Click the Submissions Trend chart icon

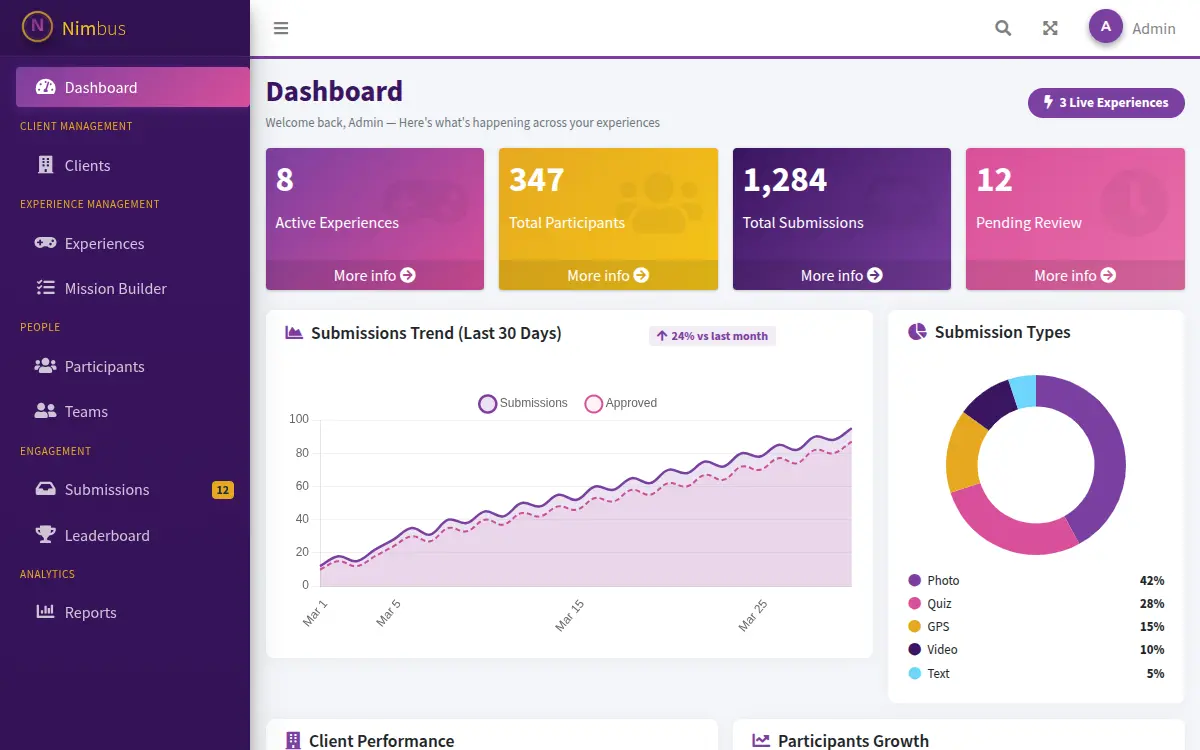tap(294, 333)
